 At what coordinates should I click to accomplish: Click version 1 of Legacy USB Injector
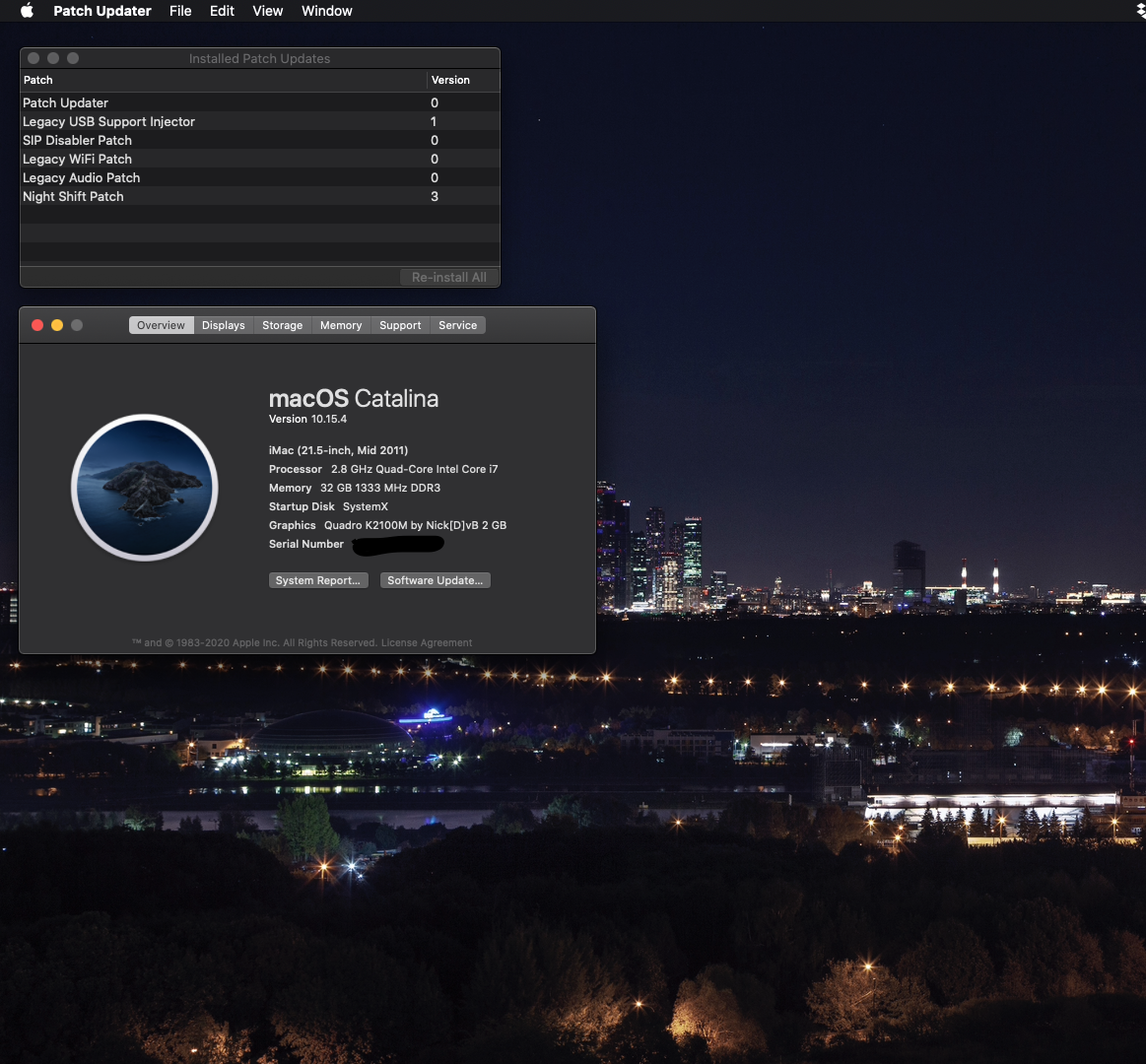click(434, 121)
